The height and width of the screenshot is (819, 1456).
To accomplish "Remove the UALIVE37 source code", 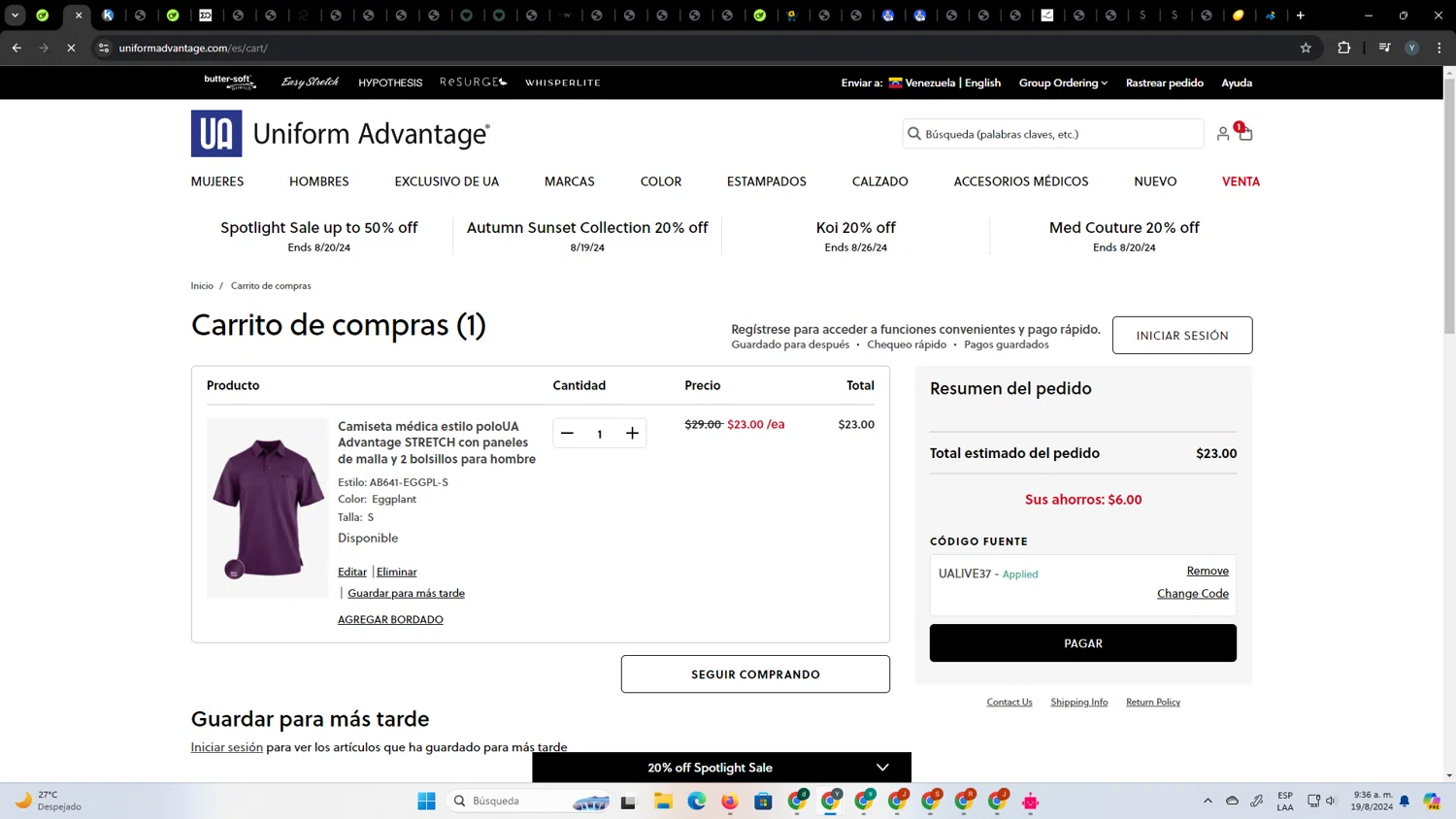I will [x=1208, y=571].
